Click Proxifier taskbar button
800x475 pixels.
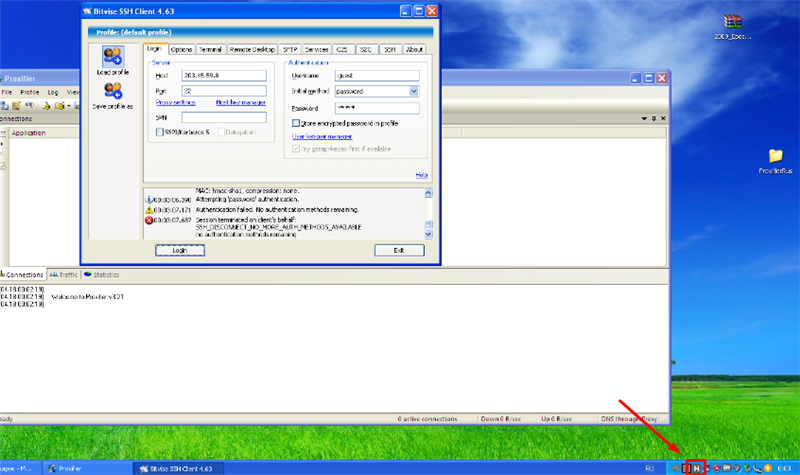click(x=87, y=468)
